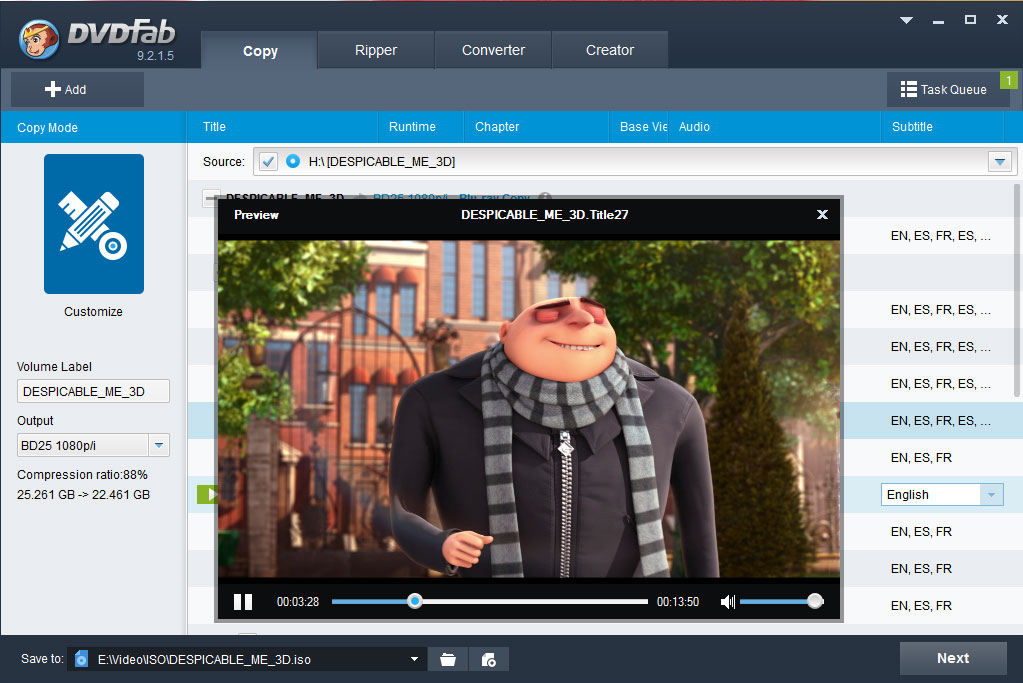
Task: Click the preview total time 00:13:50
Action: tap(678, 601)
